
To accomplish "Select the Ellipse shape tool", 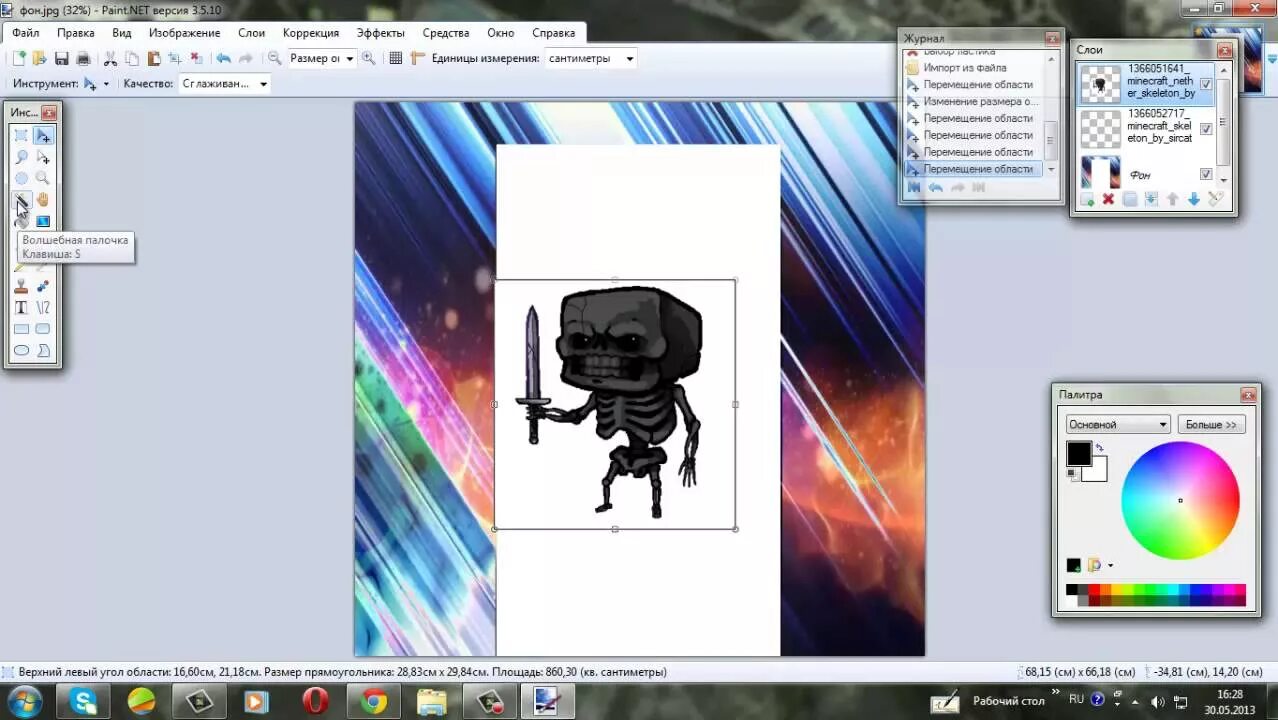I will [x=21, y=351].
